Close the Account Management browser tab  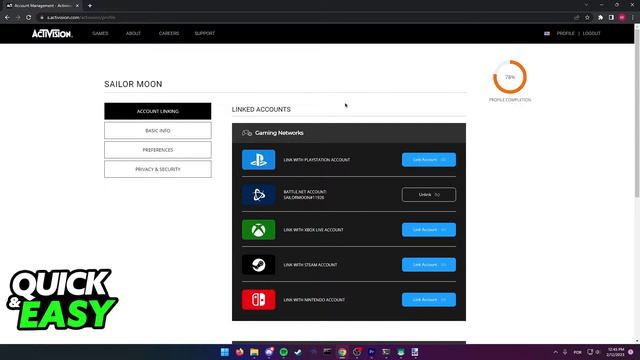pyautogui.click(x=77, y=6)
